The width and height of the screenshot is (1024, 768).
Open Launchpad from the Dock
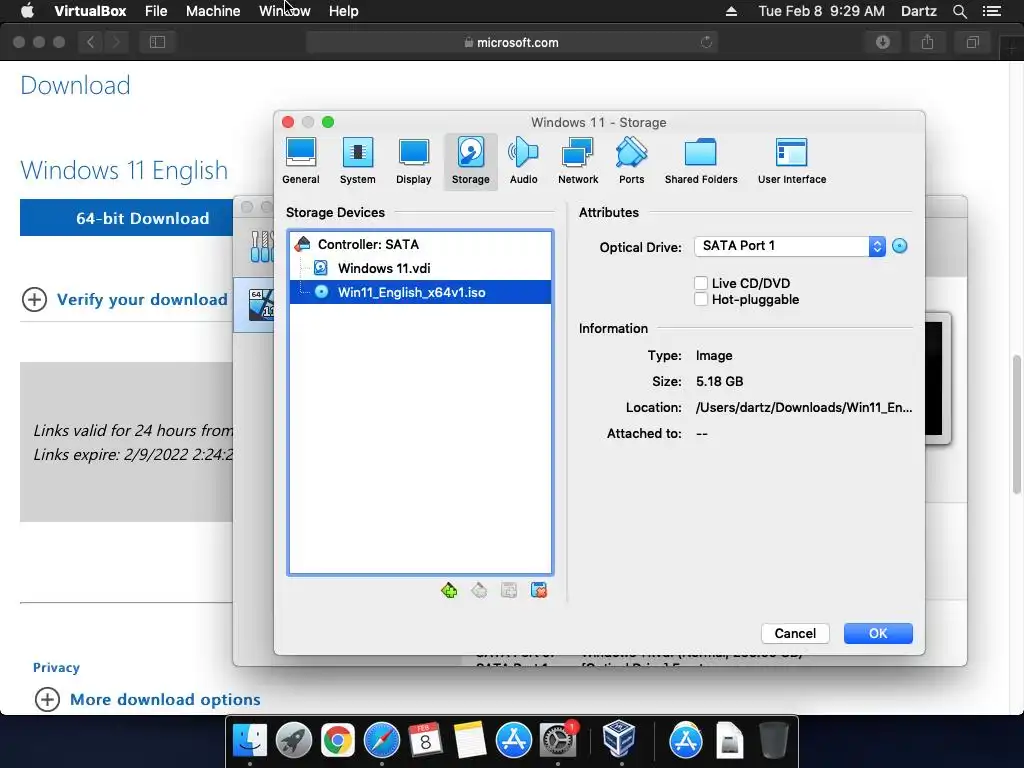click(x=294, y=740)
